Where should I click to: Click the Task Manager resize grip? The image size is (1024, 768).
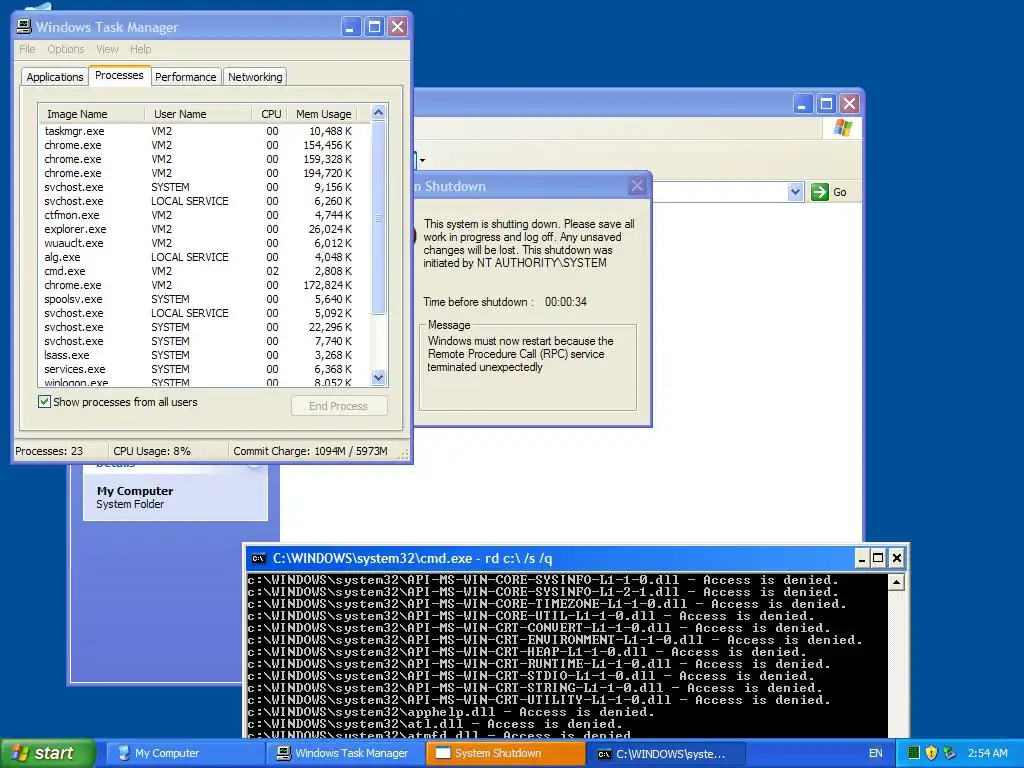click(404, 453)
